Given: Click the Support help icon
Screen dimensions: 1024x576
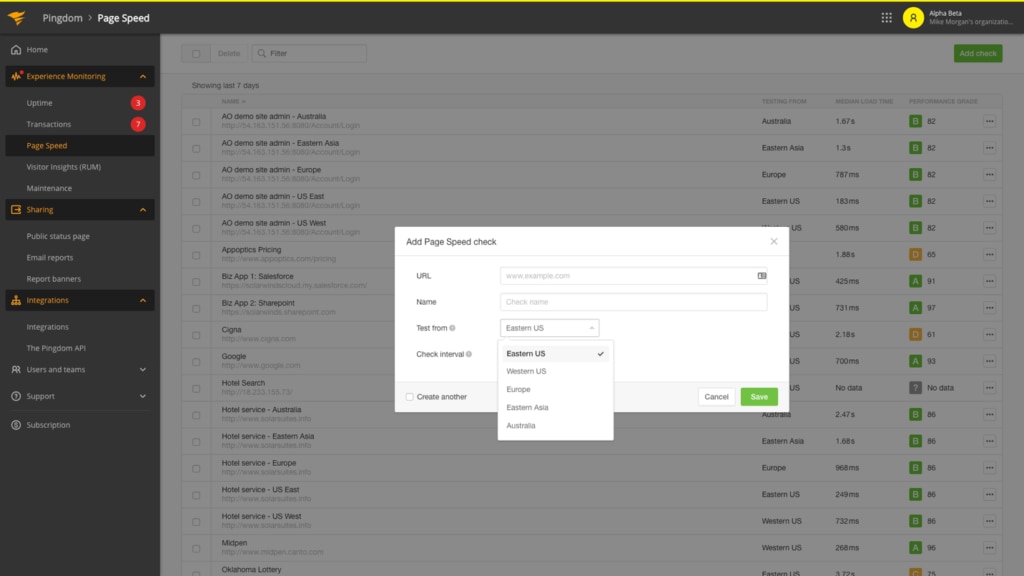Looking at the screenshot, I should click(16, 396).
